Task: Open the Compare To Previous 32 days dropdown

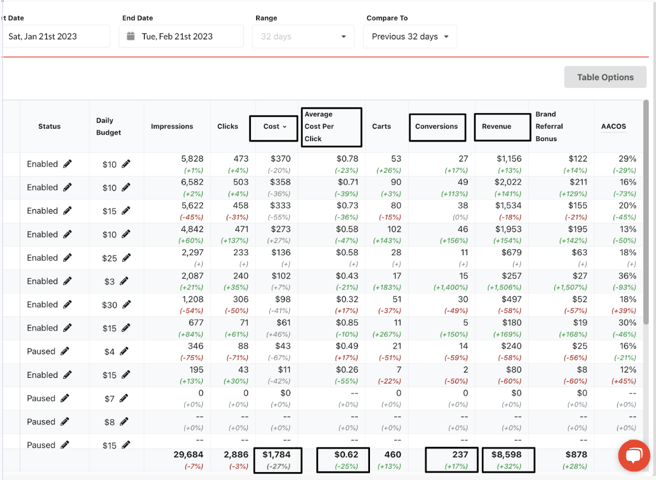Action: click(410, 36)
